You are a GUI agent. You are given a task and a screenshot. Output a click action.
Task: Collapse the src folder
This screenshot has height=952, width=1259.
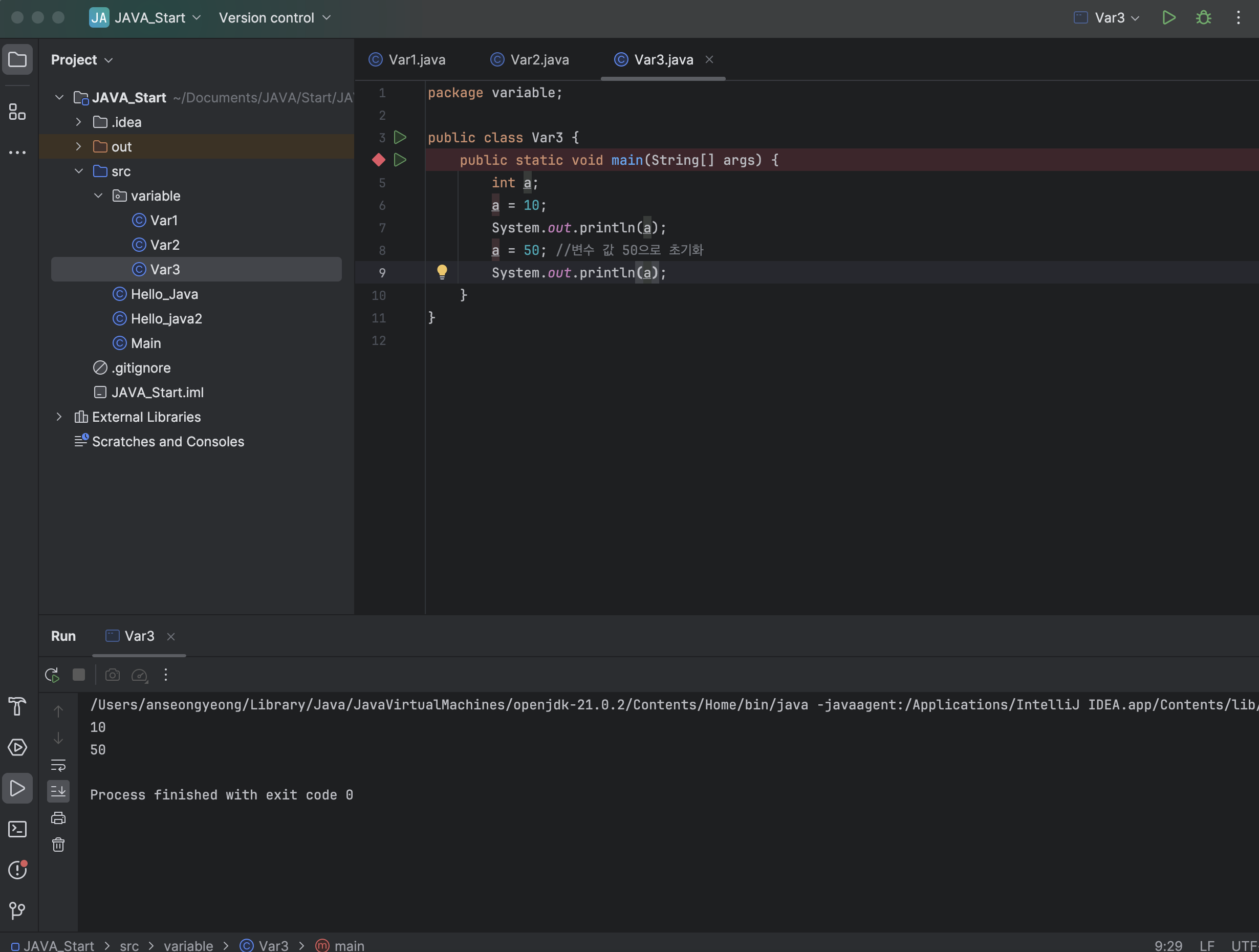[x=78, y=171]
